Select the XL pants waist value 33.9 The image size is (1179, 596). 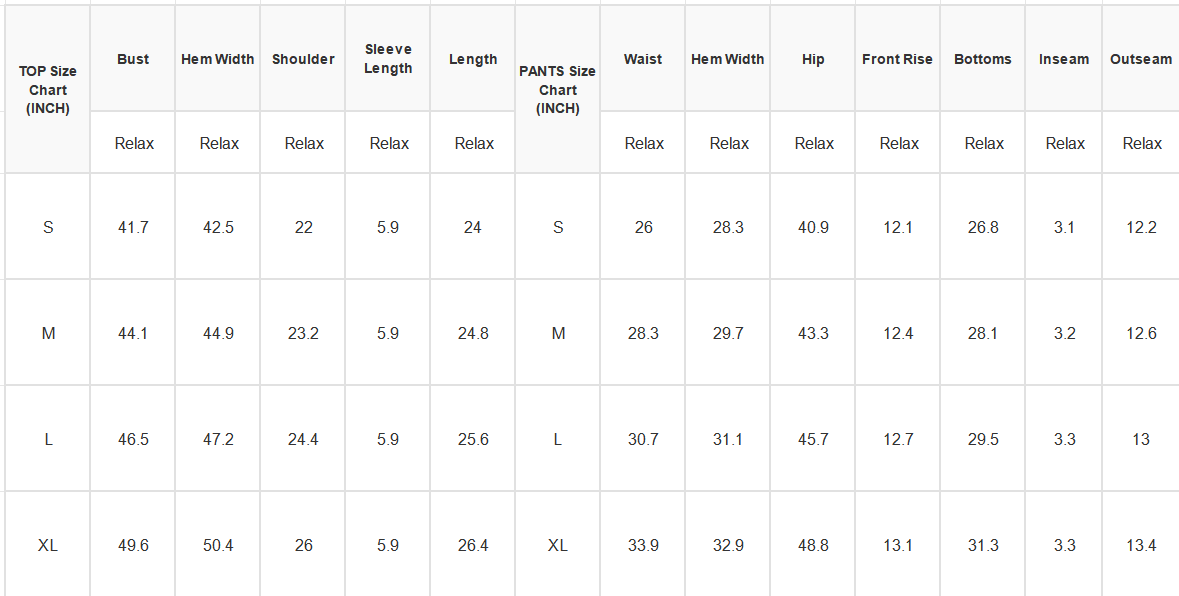(643, 545)
